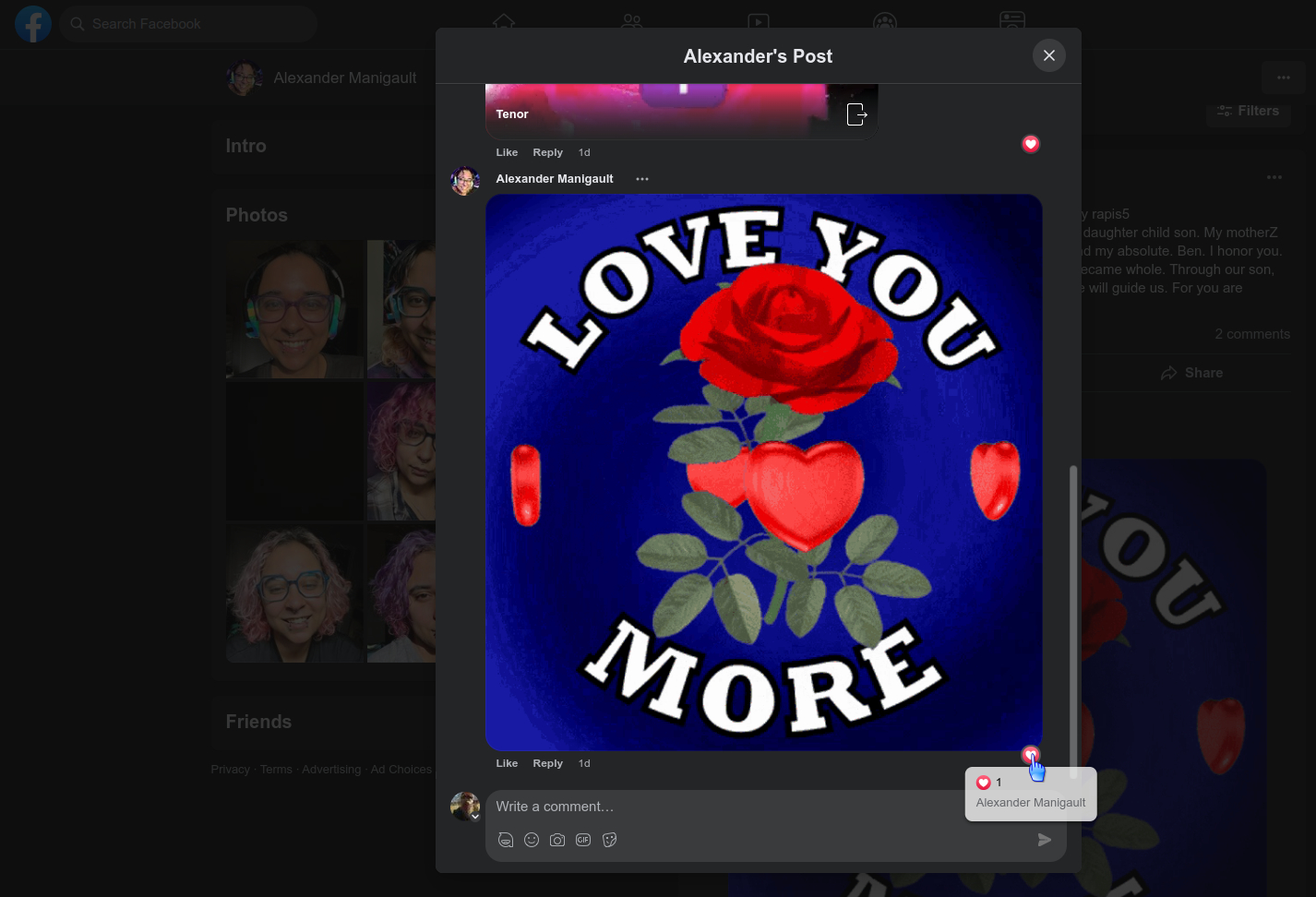Screen dimensions: 1316x897
Task: Click the Facebook logo
Action: [x=33, y=24]
